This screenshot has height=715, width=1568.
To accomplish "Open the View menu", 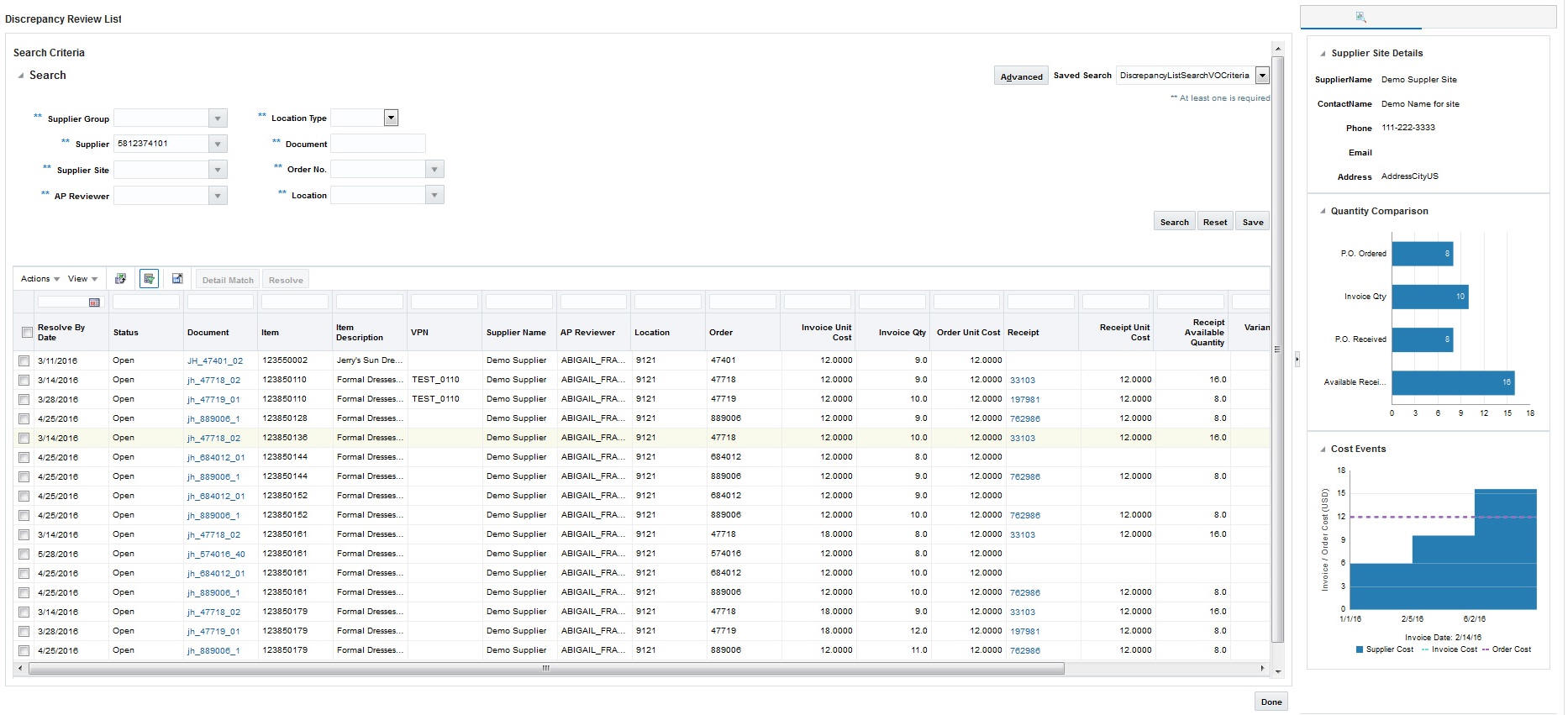I will pos(82,279).
